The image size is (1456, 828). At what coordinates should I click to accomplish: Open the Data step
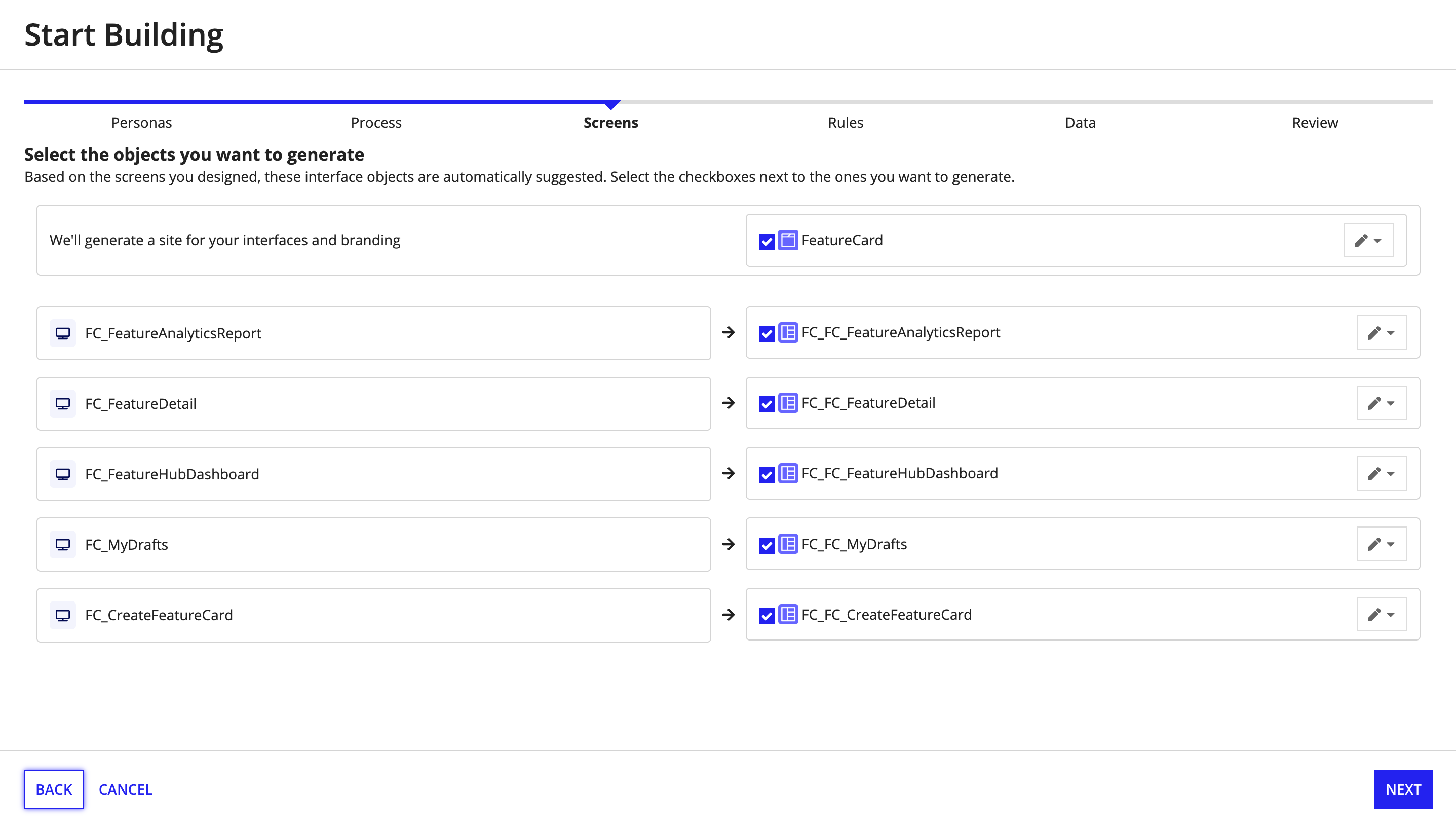[1080, 123]
